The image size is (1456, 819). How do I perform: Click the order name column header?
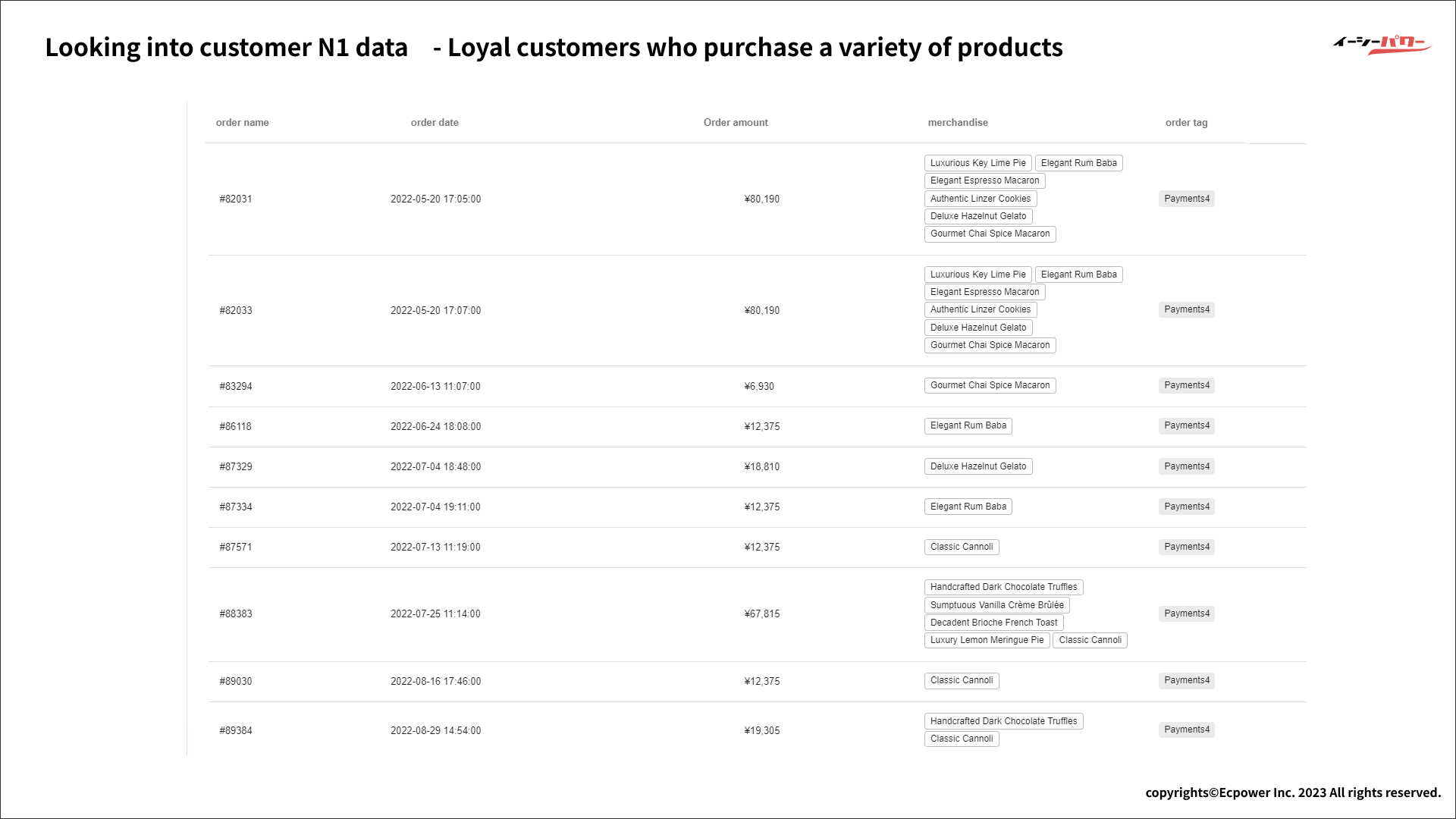point(242,123)
